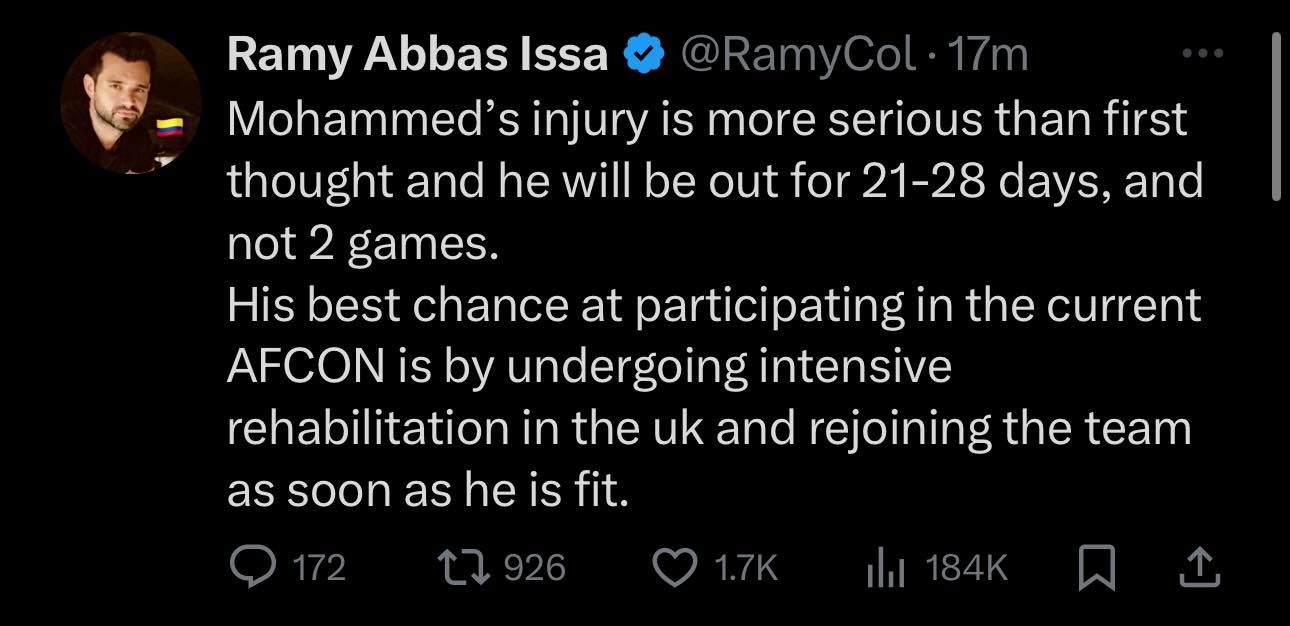Click the display name Ramy Abbas Issa
This screenshot has height=626, width=1290.
pos(418,55)
